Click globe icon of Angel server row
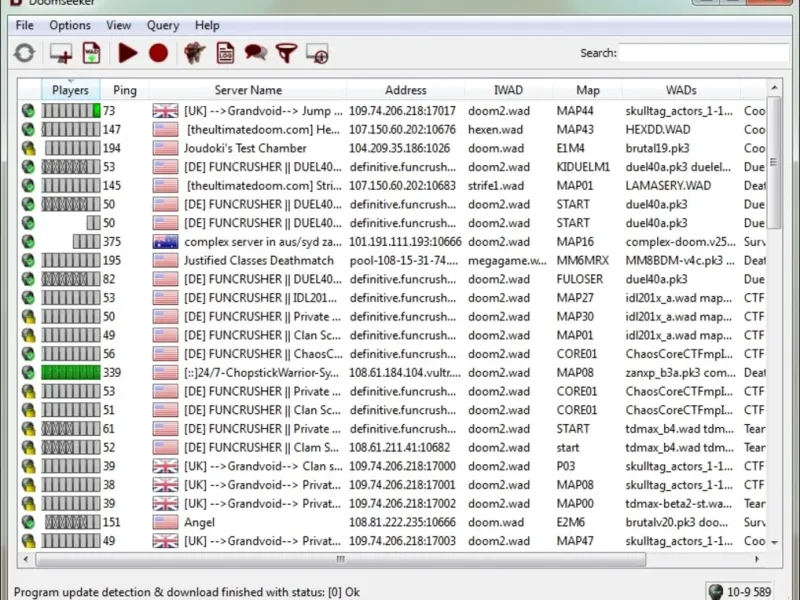This screenshot has width=800, height=600. click(x=29, y=522)
